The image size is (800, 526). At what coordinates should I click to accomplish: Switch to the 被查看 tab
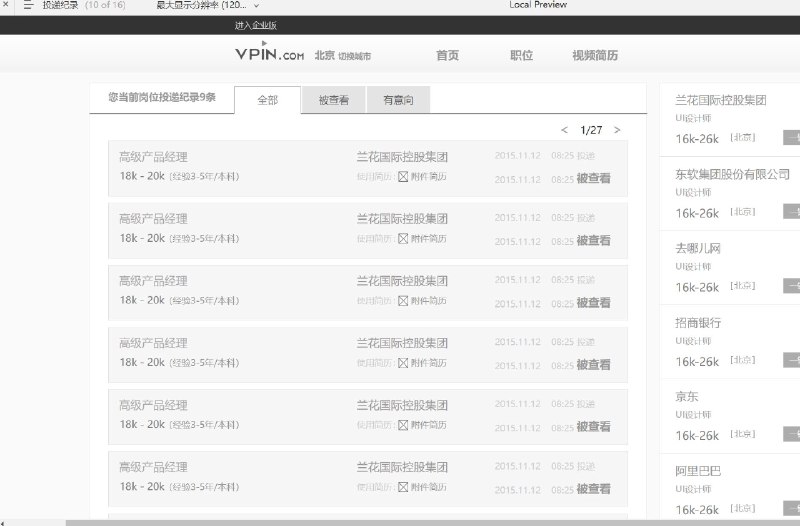coord(334,100)
